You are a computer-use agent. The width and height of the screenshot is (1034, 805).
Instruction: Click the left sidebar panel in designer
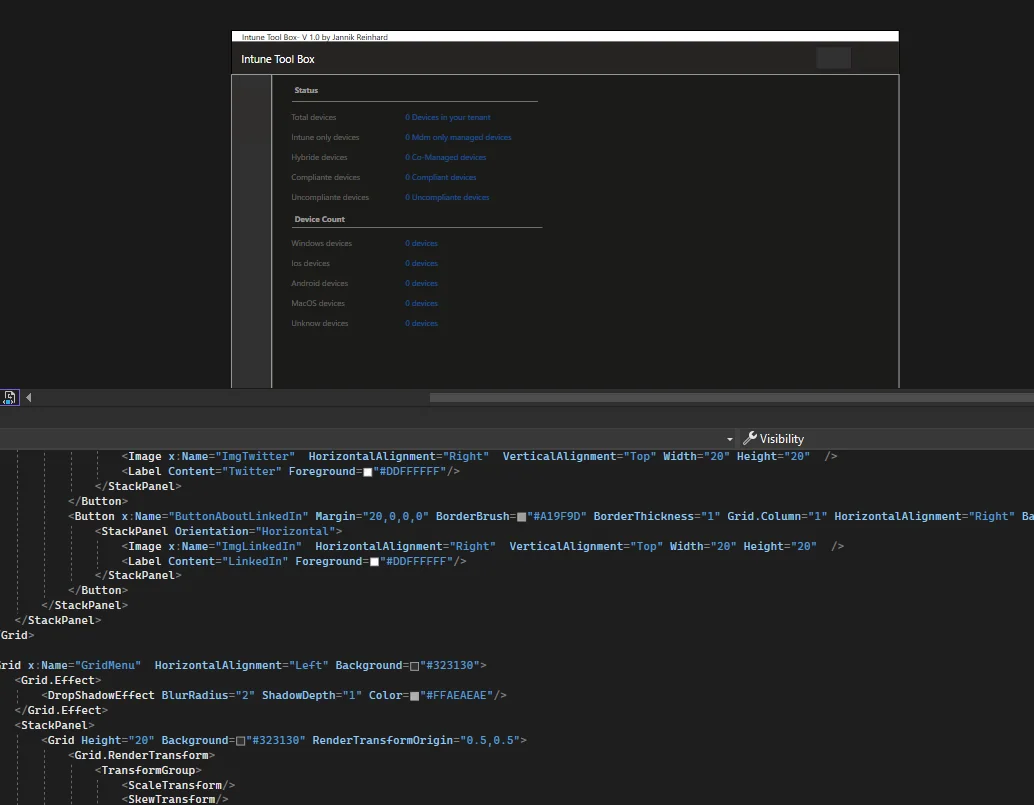251,231
